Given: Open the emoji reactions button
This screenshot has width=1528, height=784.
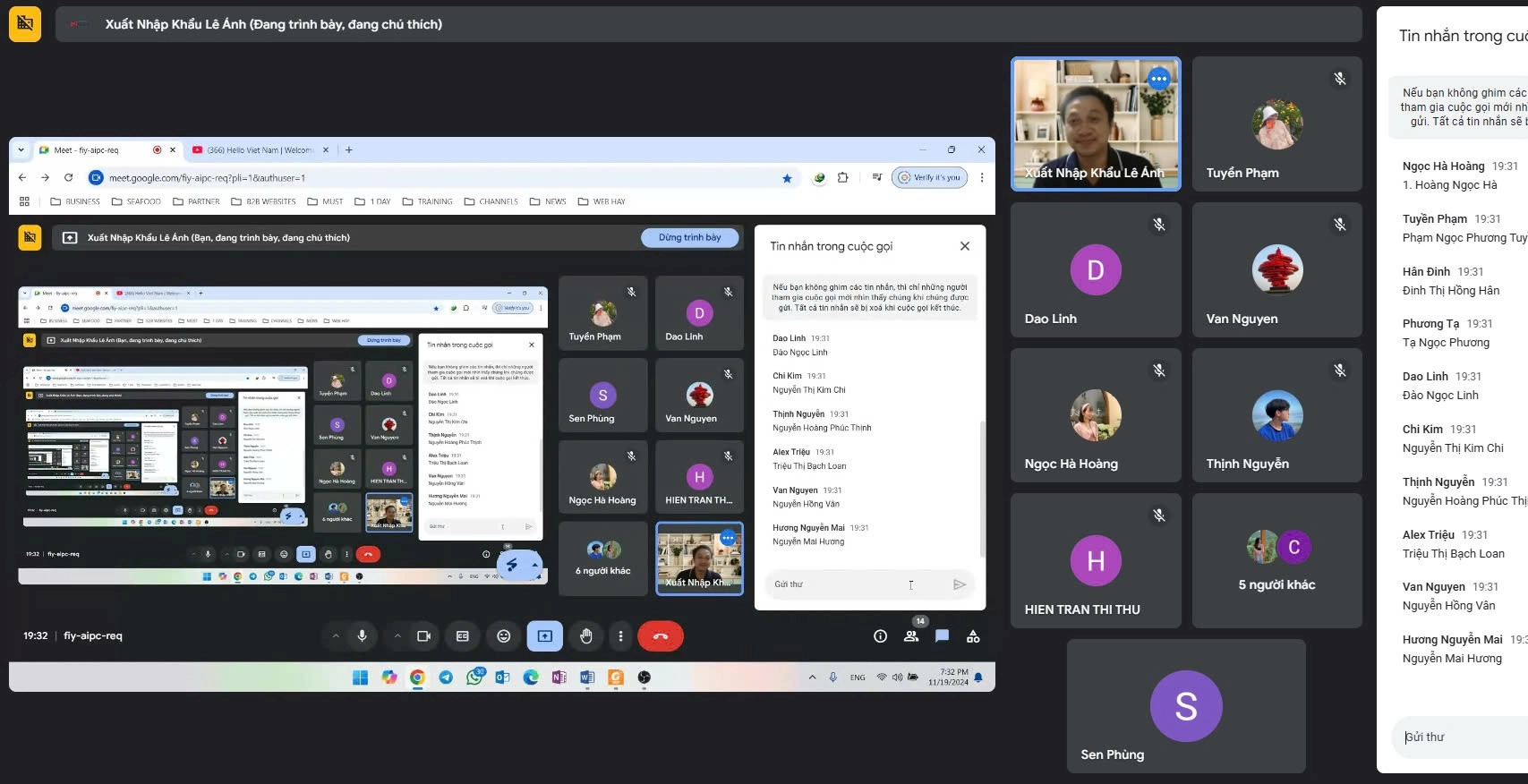Looking at the screenshot, I should tap(504, 636).
